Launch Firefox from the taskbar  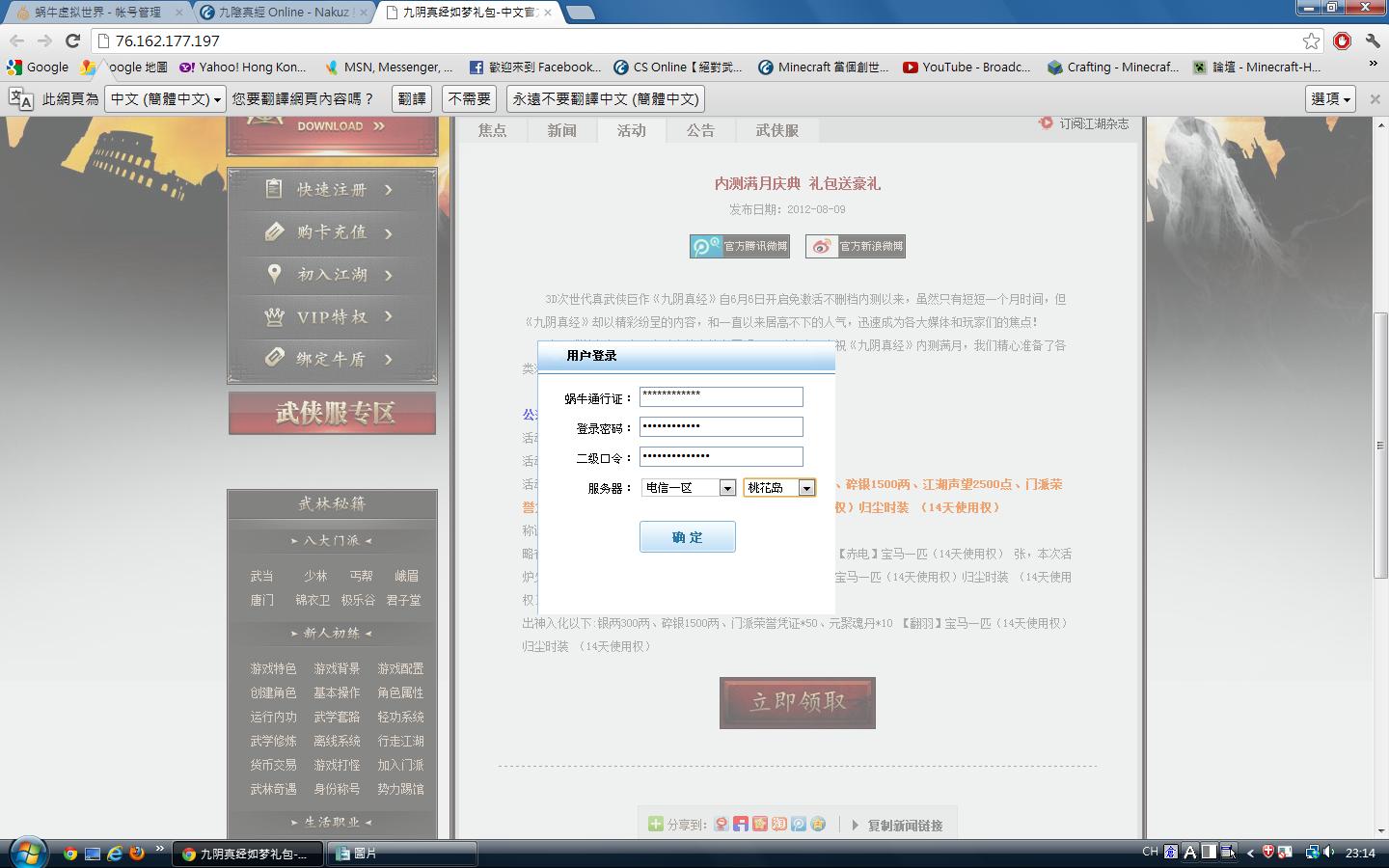[137, 853]
